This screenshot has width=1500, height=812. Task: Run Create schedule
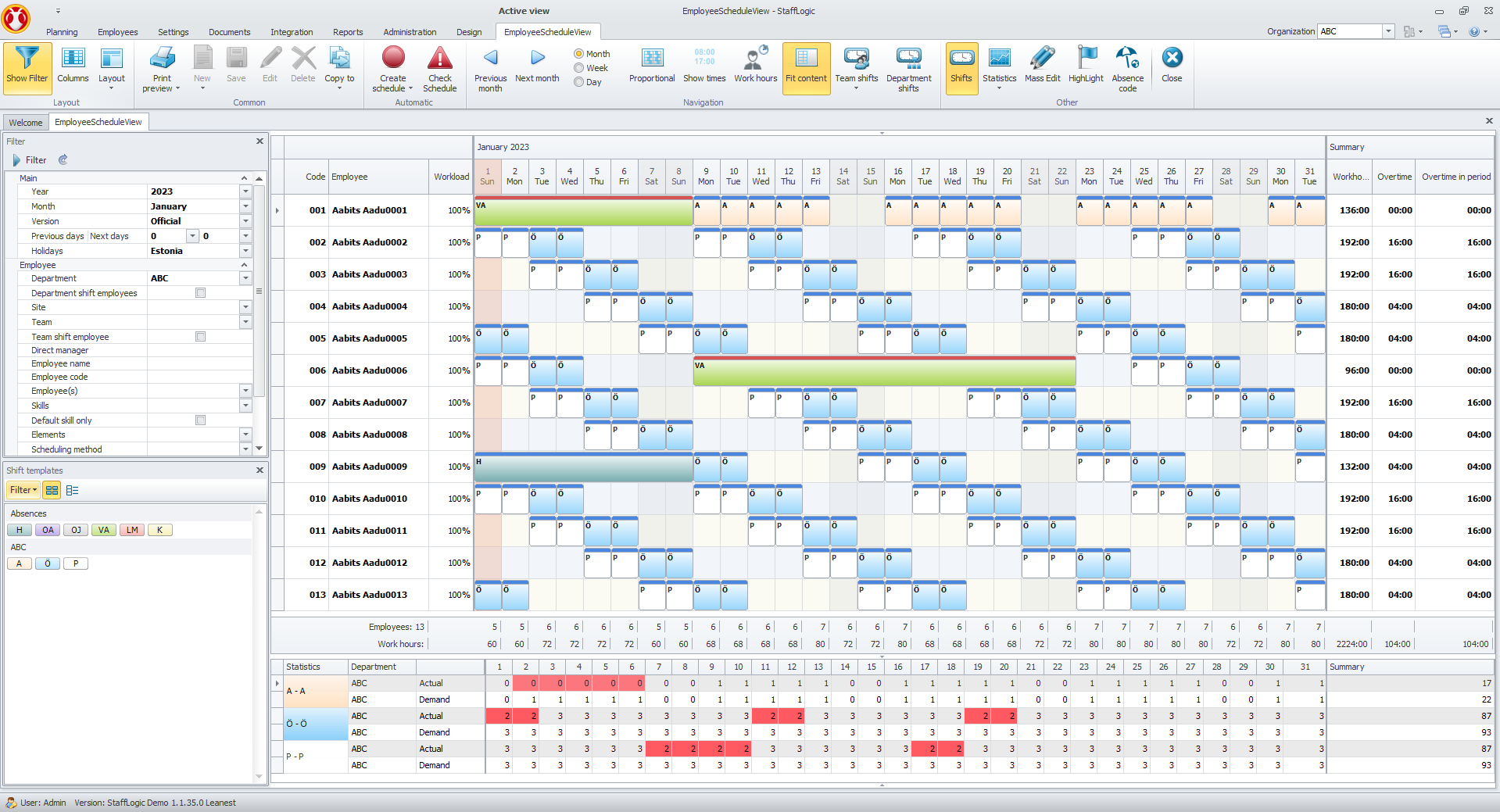pos(393,68)
